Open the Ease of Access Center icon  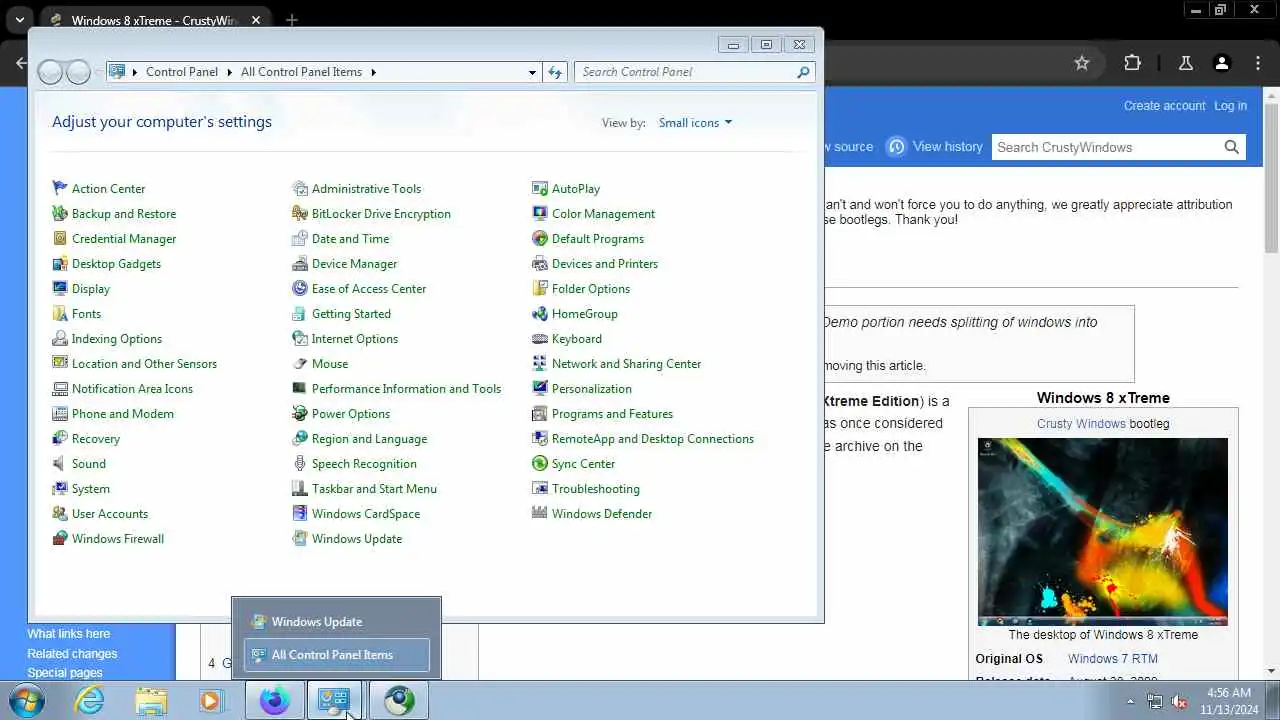[300, 289]
